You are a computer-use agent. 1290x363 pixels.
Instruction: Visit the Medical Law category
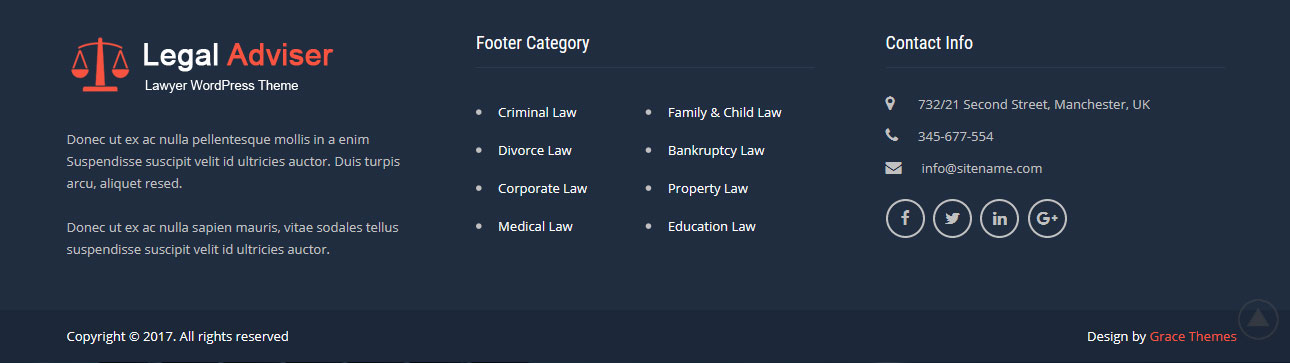tap(535, 226)
